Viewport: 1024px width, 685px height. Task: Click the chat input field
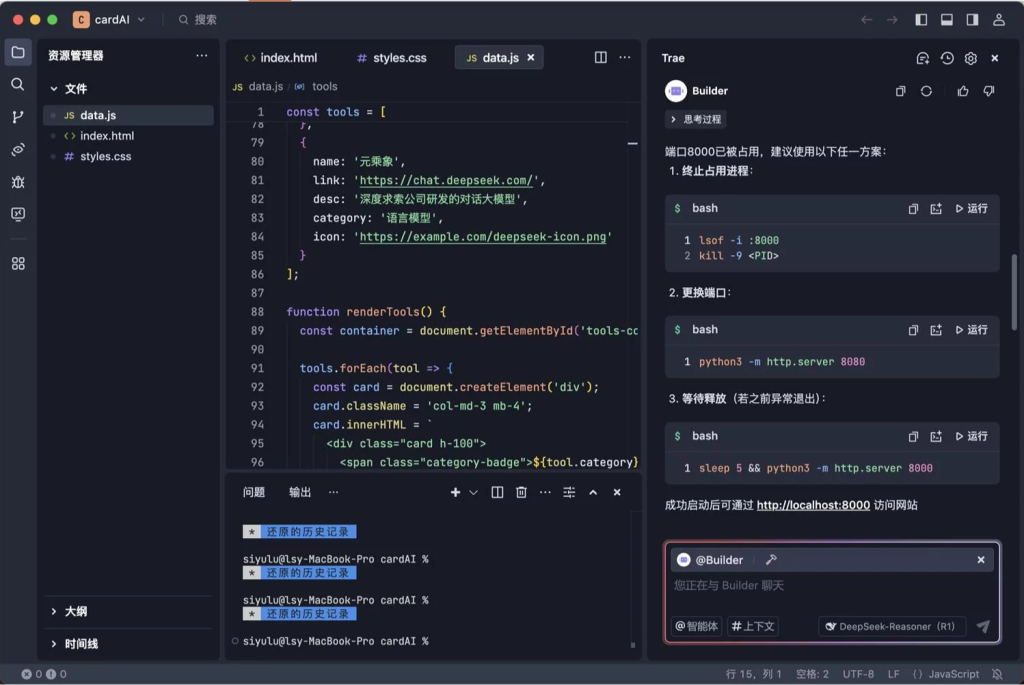(x=831, y=586)
